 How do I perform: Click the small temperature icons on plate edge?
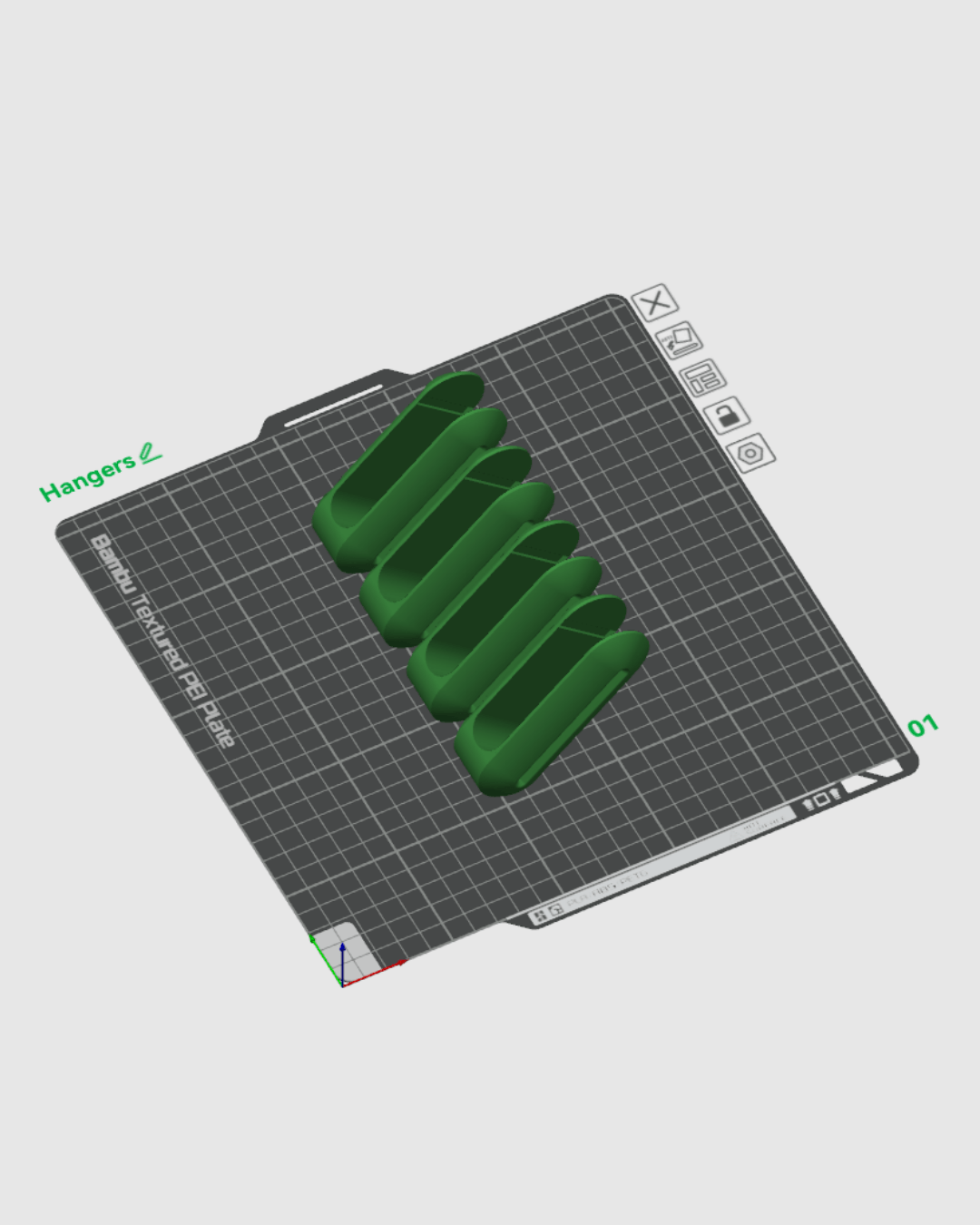[x=821, y=799]
